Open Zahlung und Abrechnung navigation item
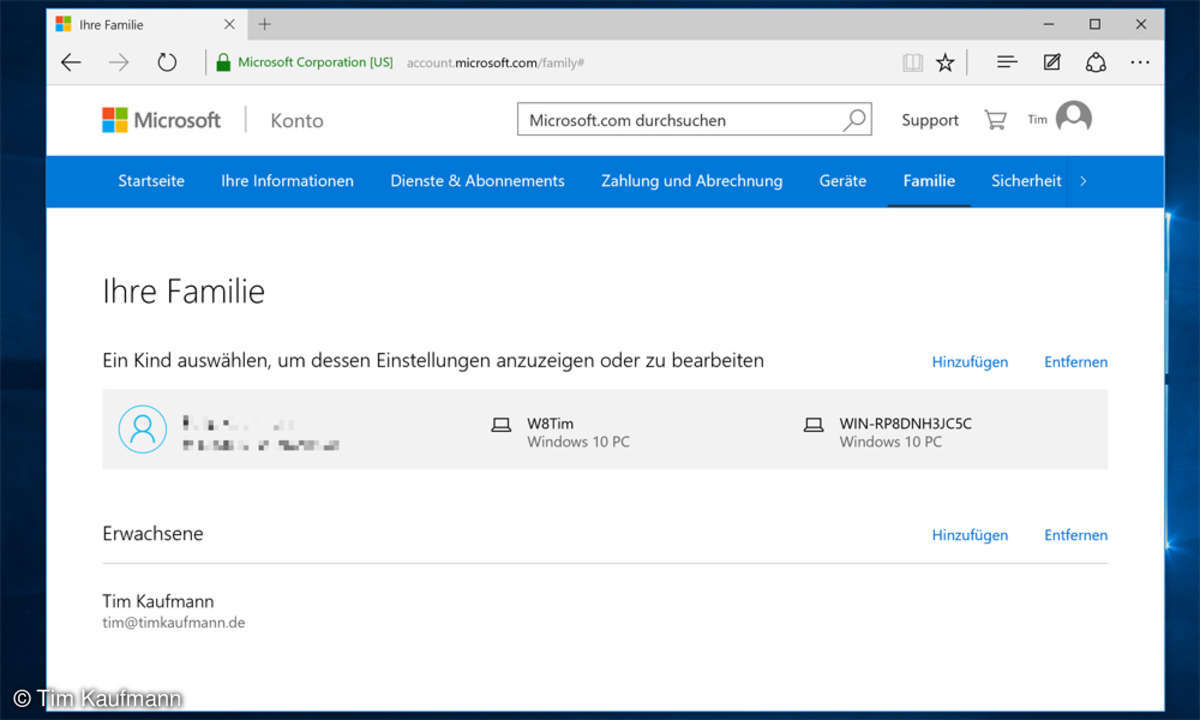Screen dimensions: 1200x720 [x=692, y=181]
